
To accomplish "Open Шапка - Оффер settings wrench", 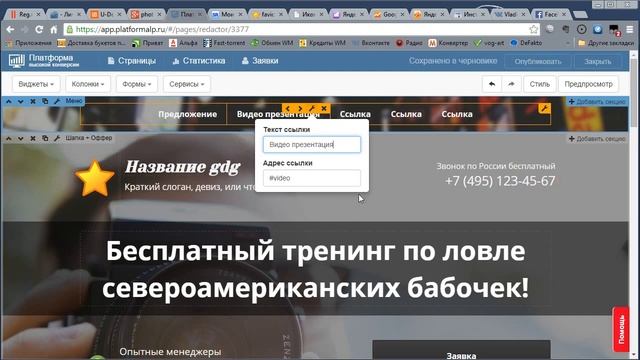I will (x=57, y=138).
